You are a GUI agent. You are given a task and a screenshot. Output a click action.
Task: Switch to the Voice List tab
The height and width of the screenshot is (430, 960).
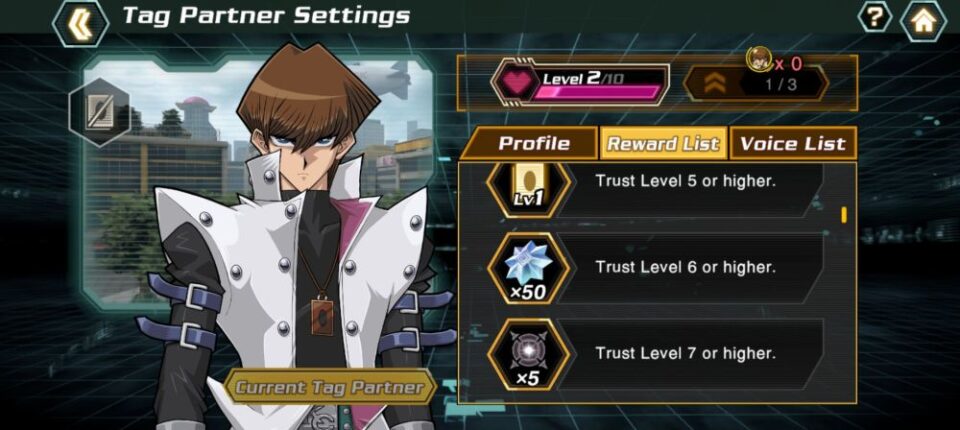[x=793, y=143]
